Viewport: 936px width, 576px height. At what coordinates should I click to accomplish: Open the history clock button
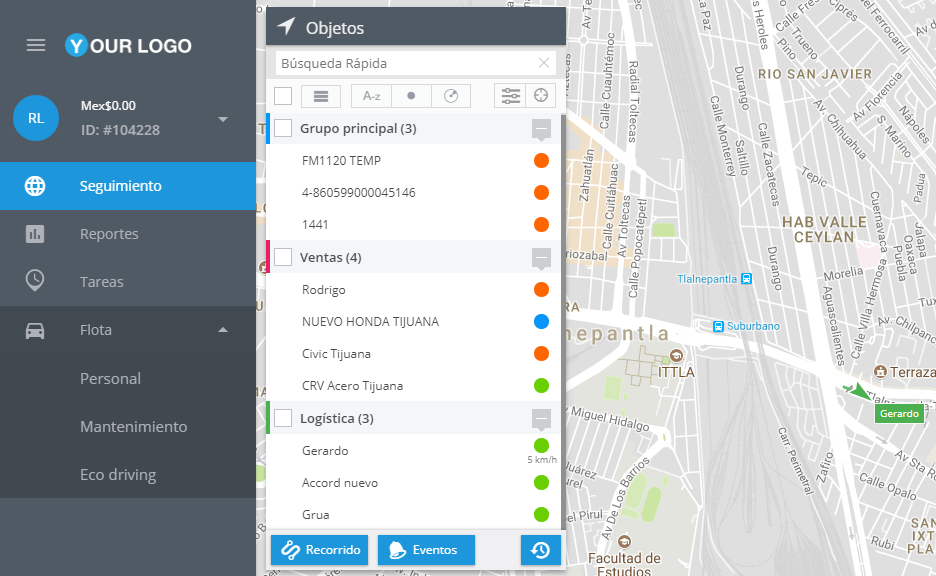(x=540, y=550)
